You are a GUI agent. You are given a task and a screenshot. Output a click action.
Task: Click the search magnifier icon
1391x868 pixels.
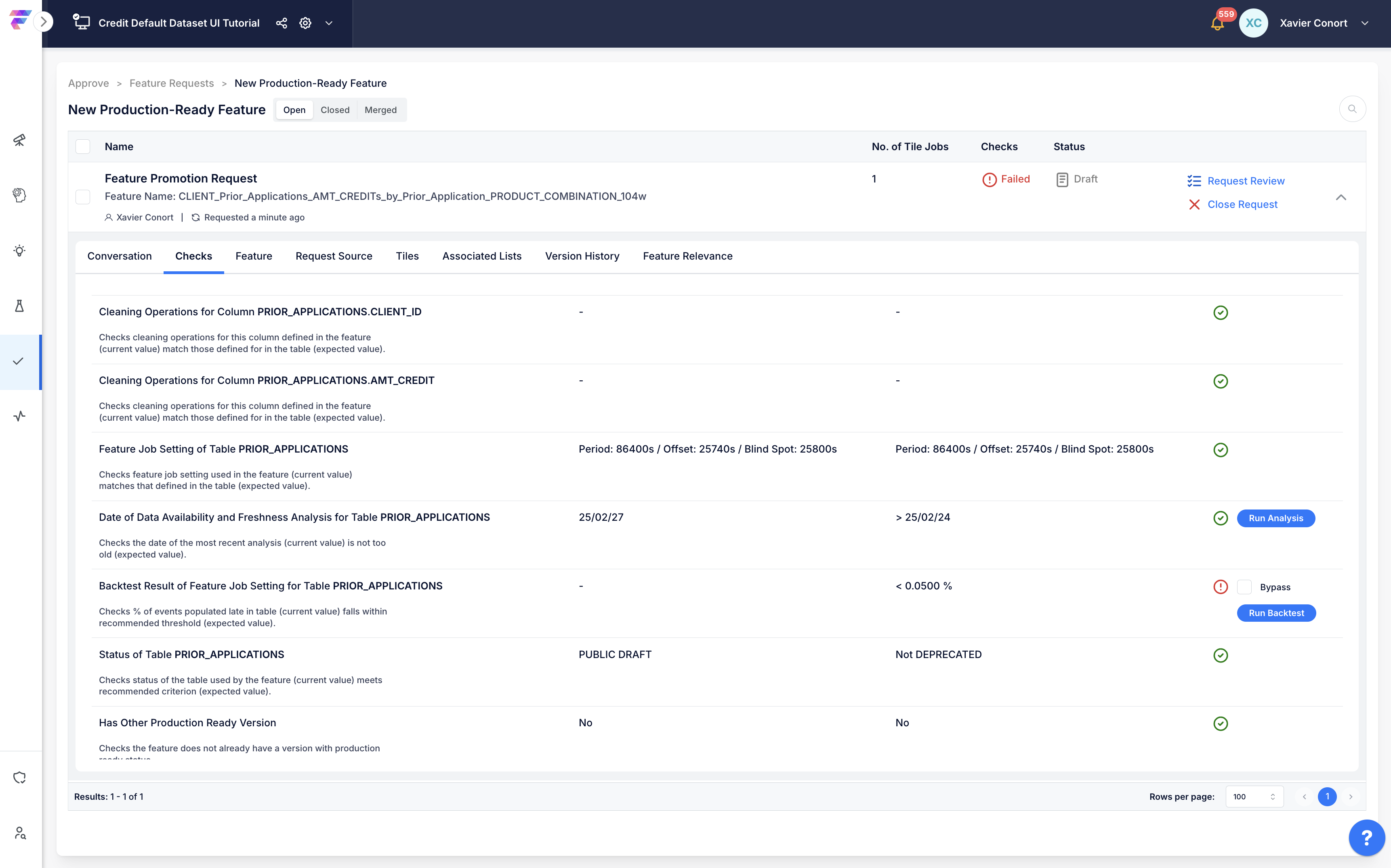coord(1352,109)
